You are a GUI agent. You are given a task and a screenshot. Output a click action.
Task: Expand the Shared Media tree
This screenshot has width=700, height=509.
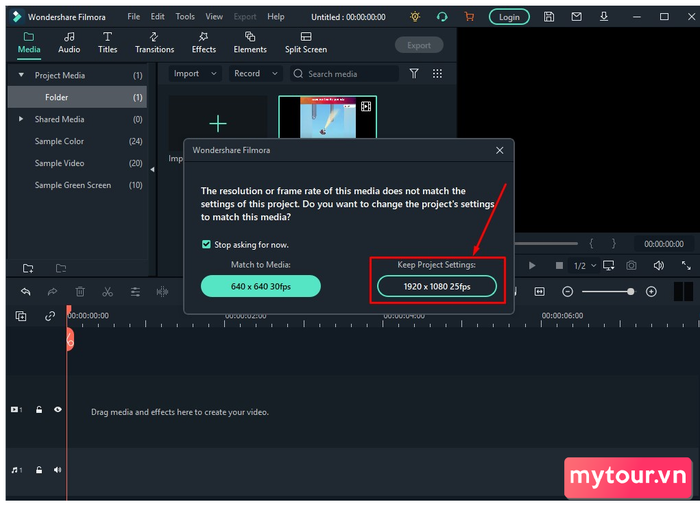pyautogui.click(x=21, y=119)
